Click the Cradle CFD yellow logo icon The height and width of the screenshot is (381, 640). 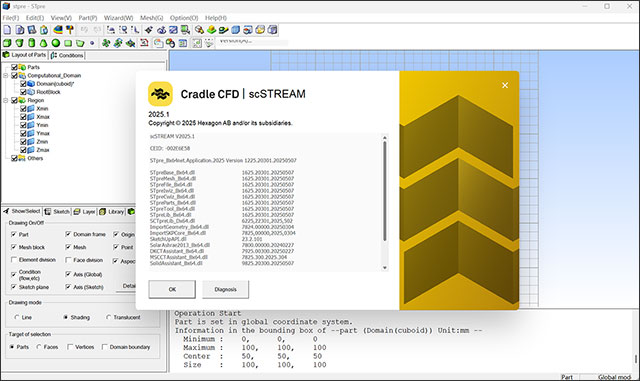pyautogui.click(x=160, y=94)
